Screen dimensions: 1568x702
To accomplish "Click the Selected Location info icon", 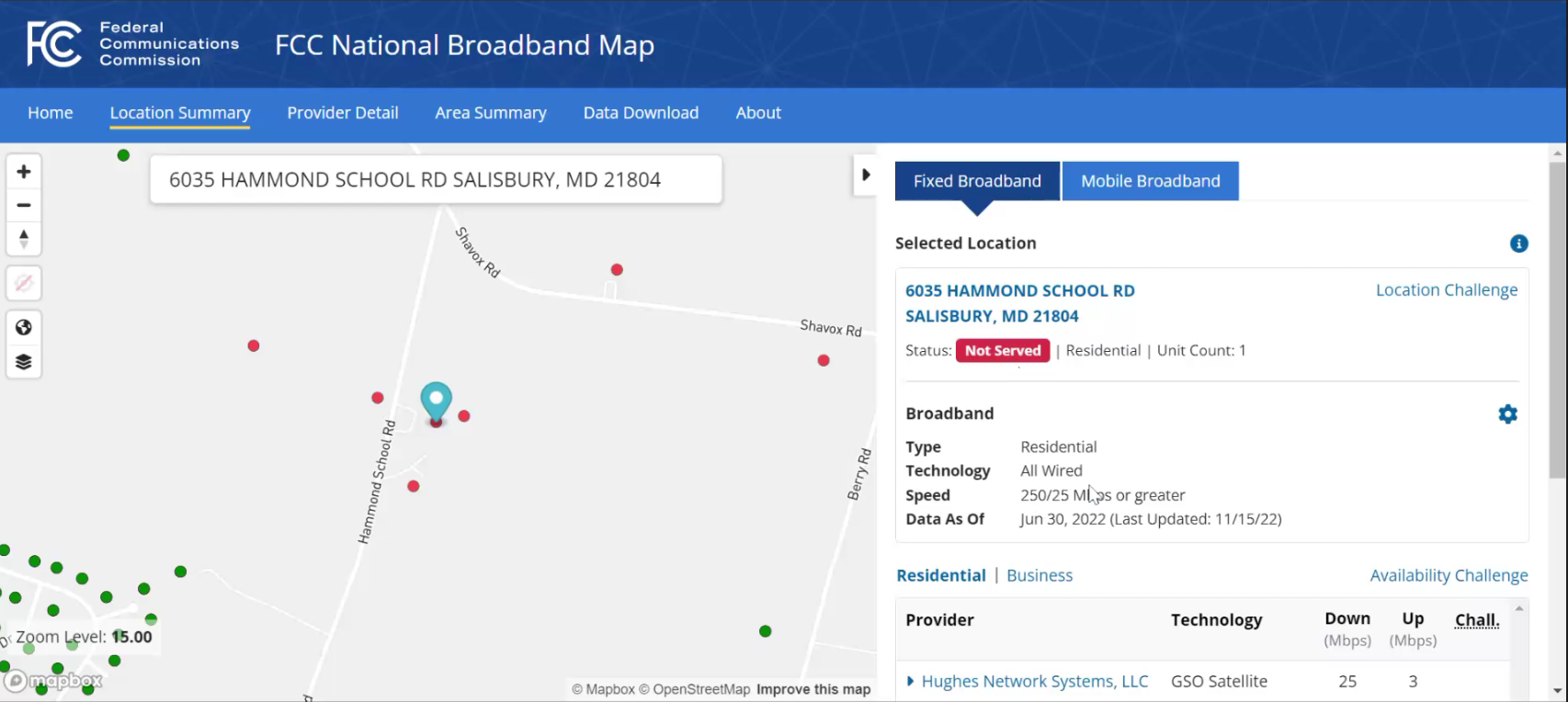I will pos(1518,243).
